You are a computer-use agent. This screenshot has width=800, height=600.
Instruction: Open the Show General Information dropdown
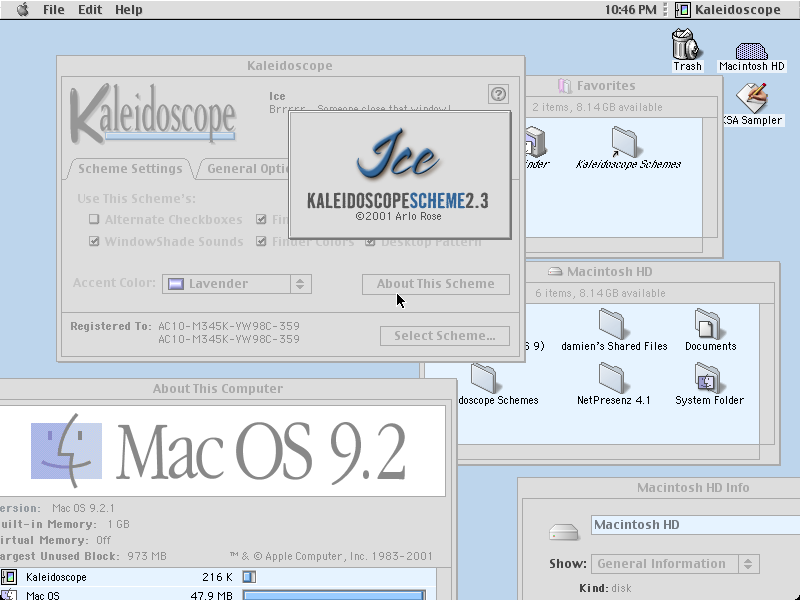pos(675,564)
